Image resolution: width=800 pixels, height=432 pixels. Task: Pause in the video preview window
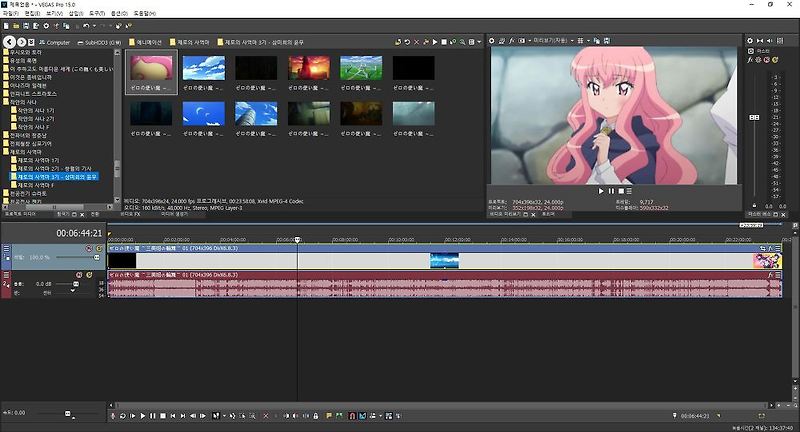[611, 191]
